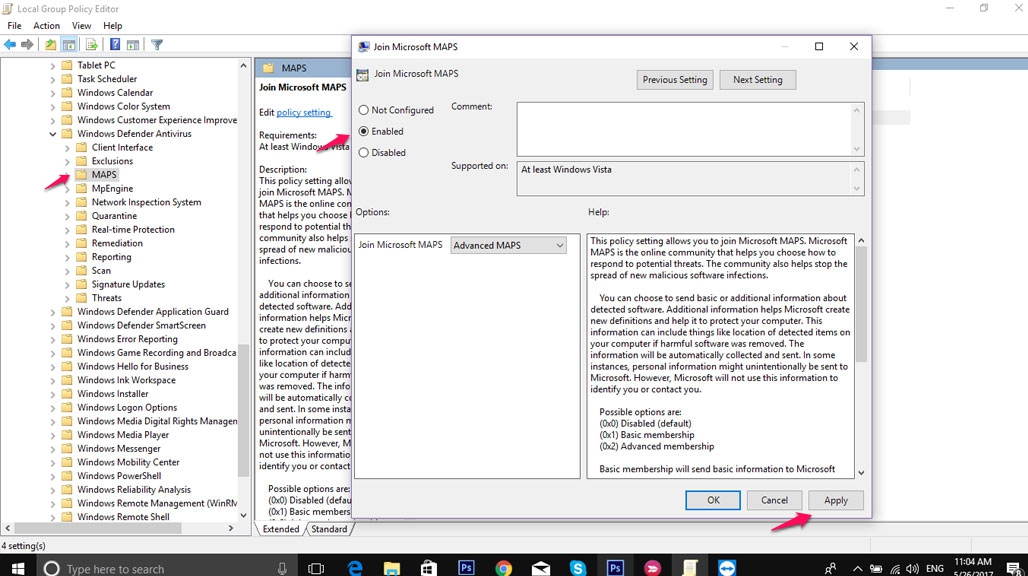
Task: Open Google Chrome from the taskbar
Action: (504, 567)
